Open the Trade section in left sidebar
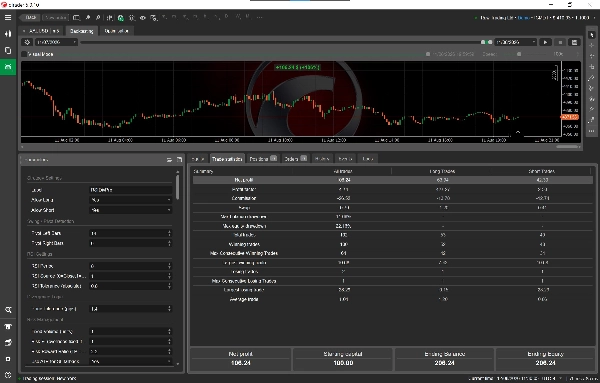Image resolution: width=600 pixels, height=383 pixels. point(8,34)
